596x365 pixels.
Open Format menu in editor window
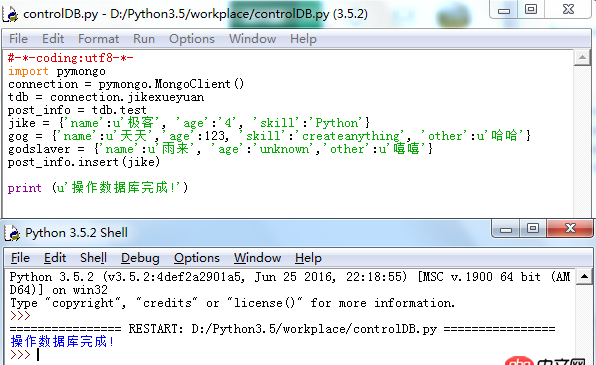click(98, 39)
